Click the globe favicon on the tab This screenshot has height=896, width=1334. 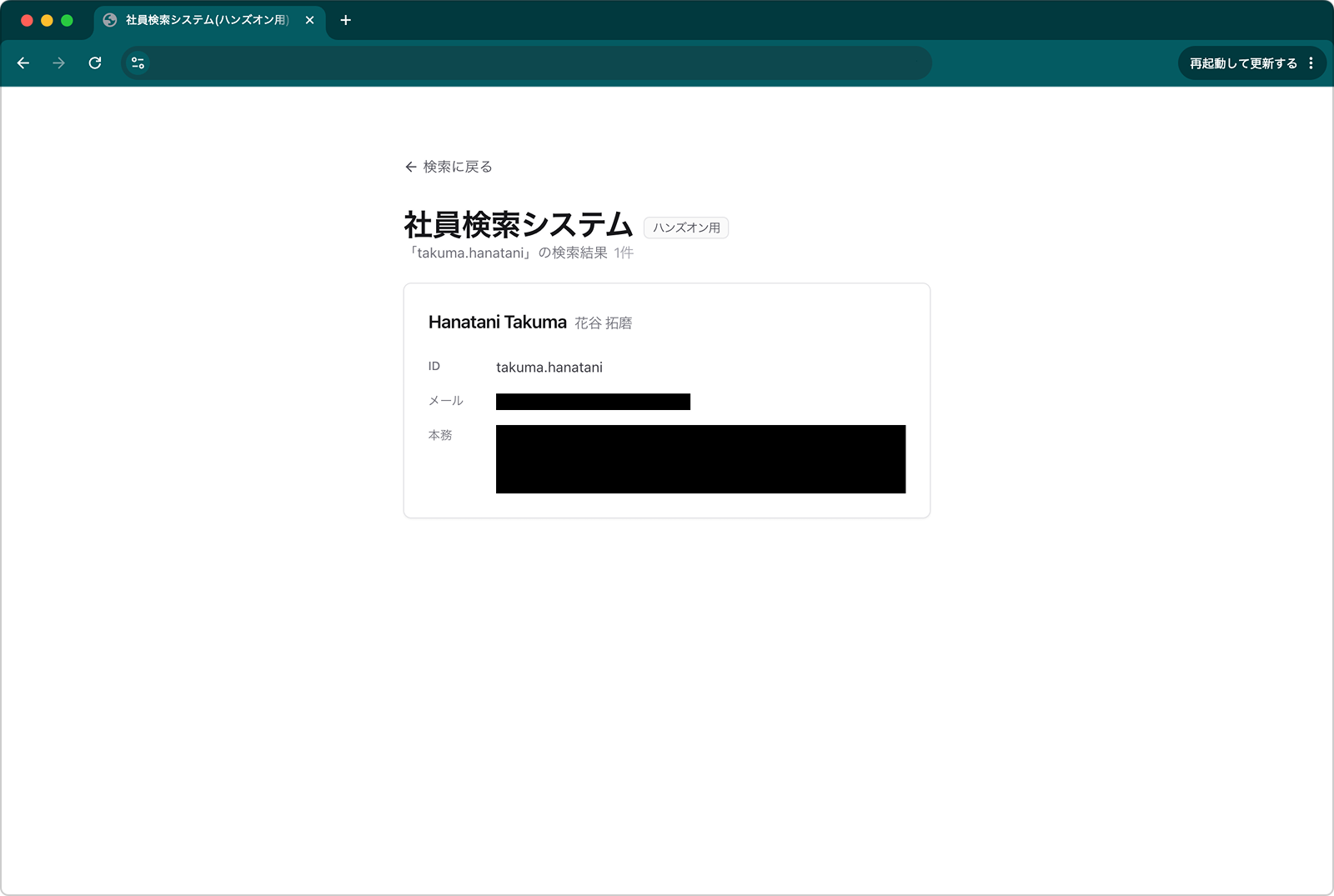pos(110,20)
